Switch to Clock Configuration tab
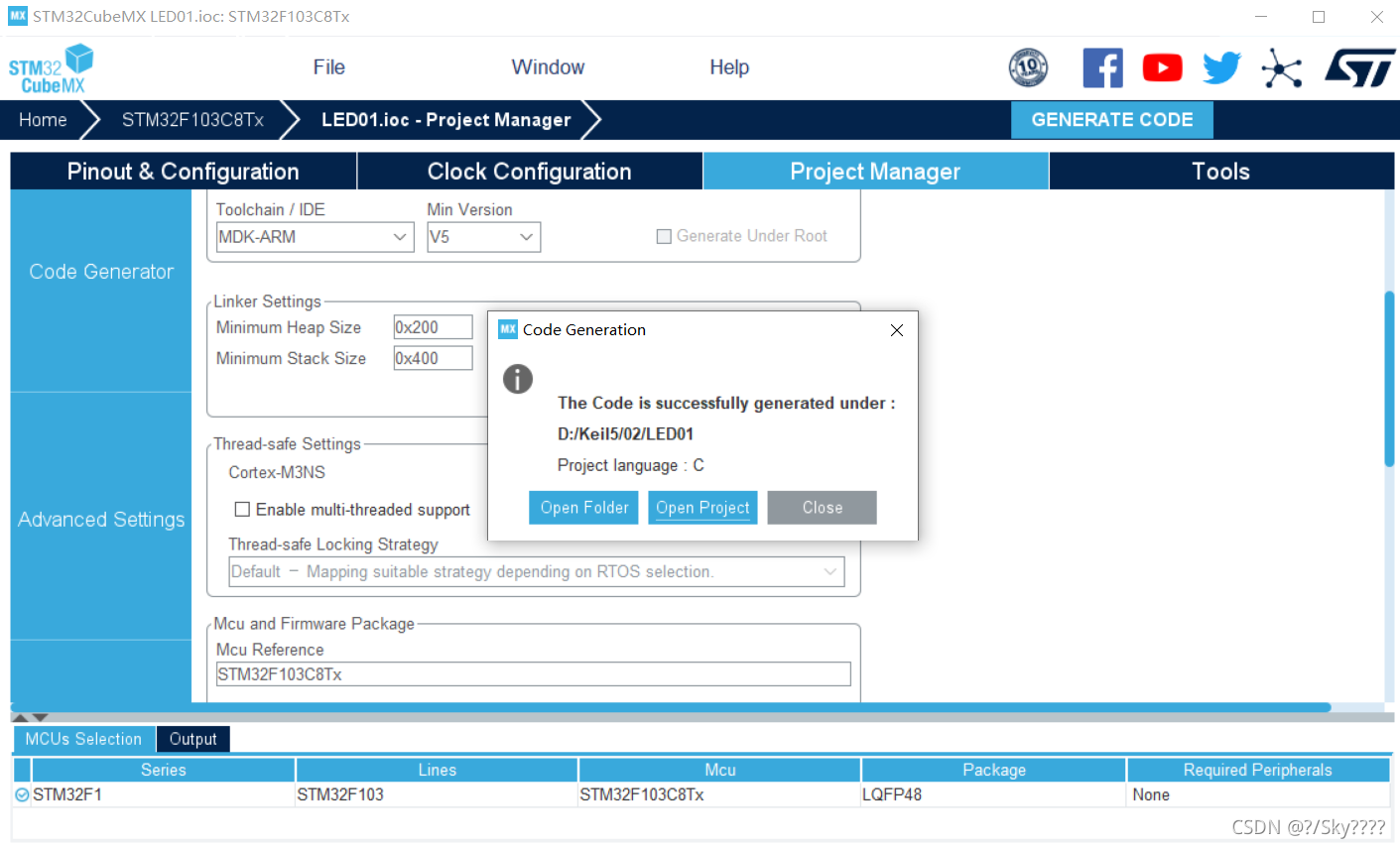The image size is (1400, 848). tap(530, 171)
